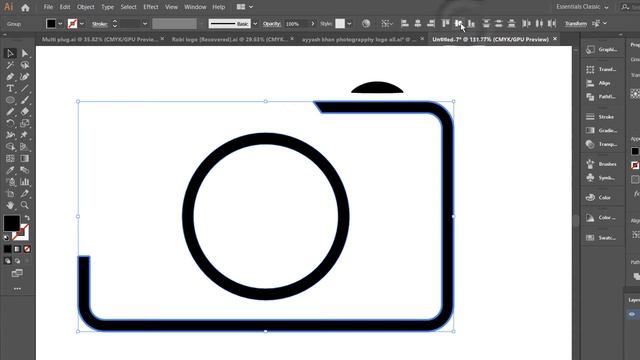The height and width of the screenshot is (360, 640).
Task: Open the Brushes panel
Action: [602, 164]
